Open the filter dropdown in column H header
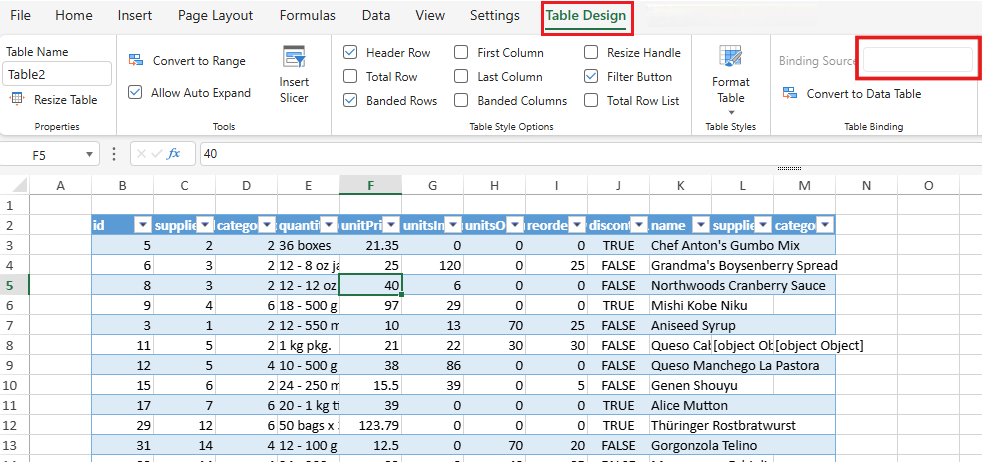This screenshot has height=462, width=982. (x=515, y=225)
